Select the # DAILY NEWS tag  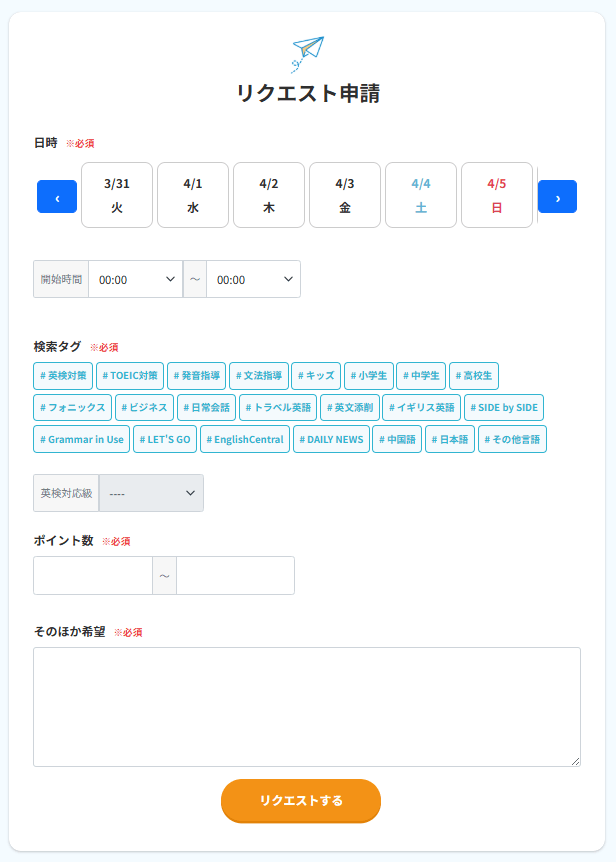pyautogui.click(x=331, y=439)
